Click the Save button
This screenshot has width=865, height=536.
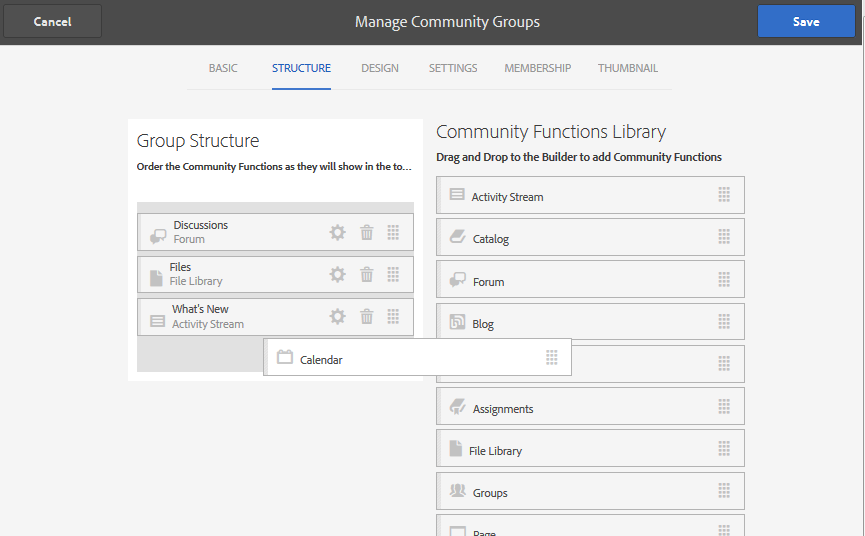coord(806,22)
